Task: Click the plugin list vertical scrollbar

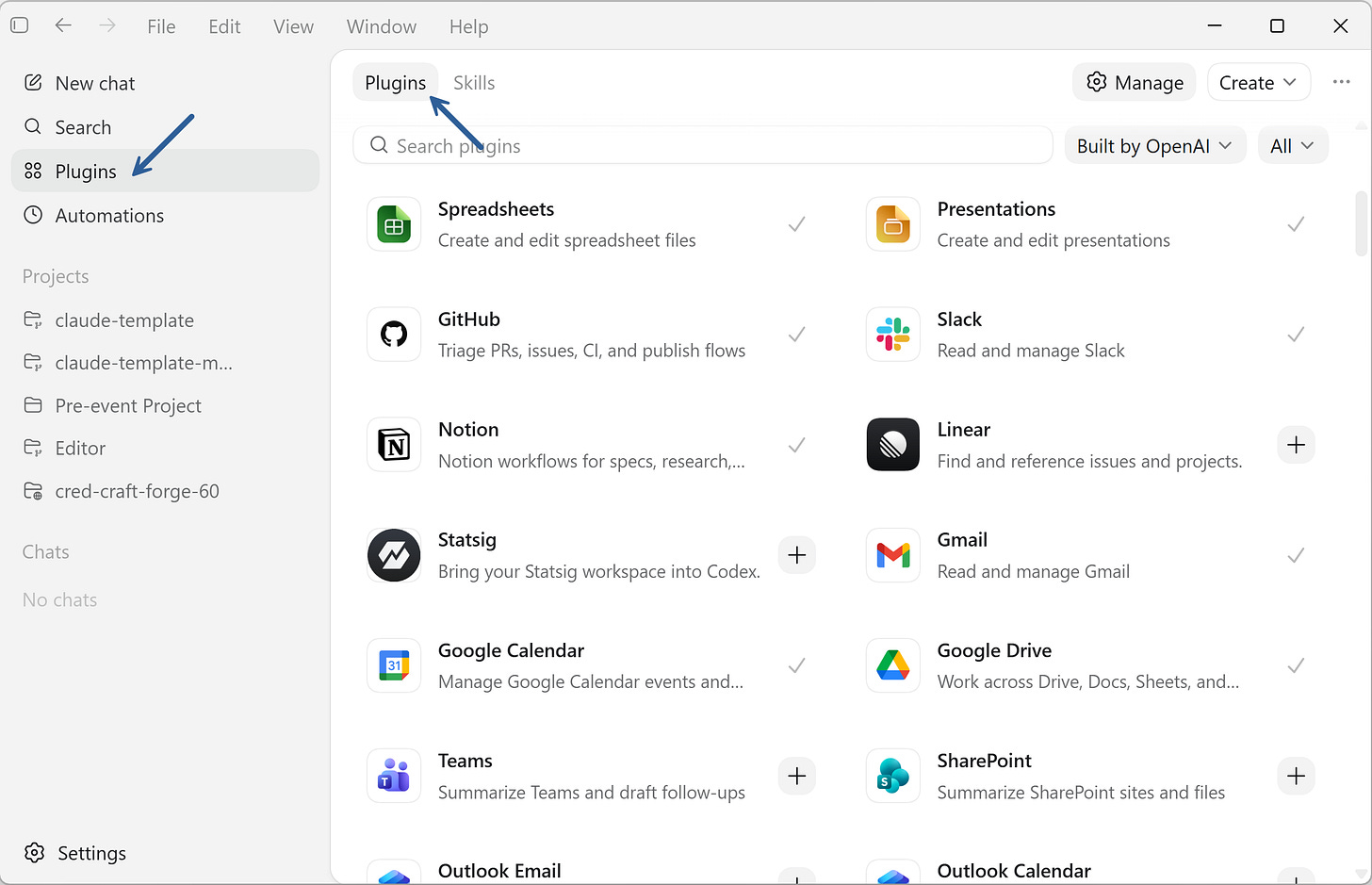Action: click(1361, 223)
